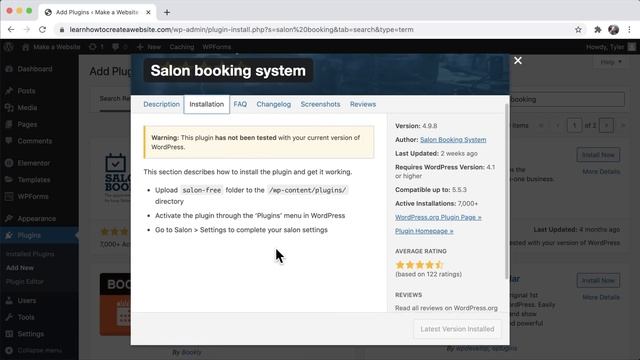Bookmark this page with the star icon
The width and height of the screenshot is (640, 360).
pyautogui.click(x=578, y=29)
